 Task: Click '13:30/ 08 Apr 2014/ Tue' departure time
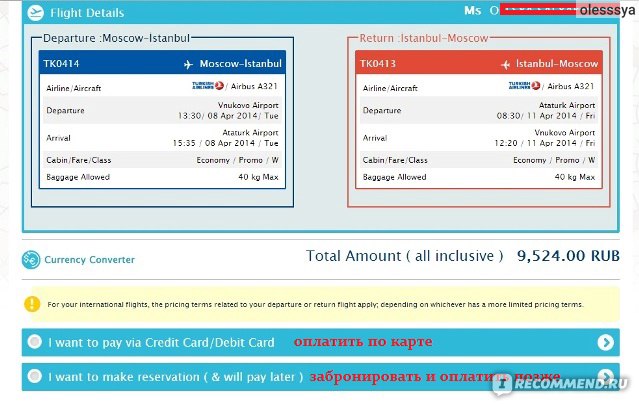click(228, 116)
